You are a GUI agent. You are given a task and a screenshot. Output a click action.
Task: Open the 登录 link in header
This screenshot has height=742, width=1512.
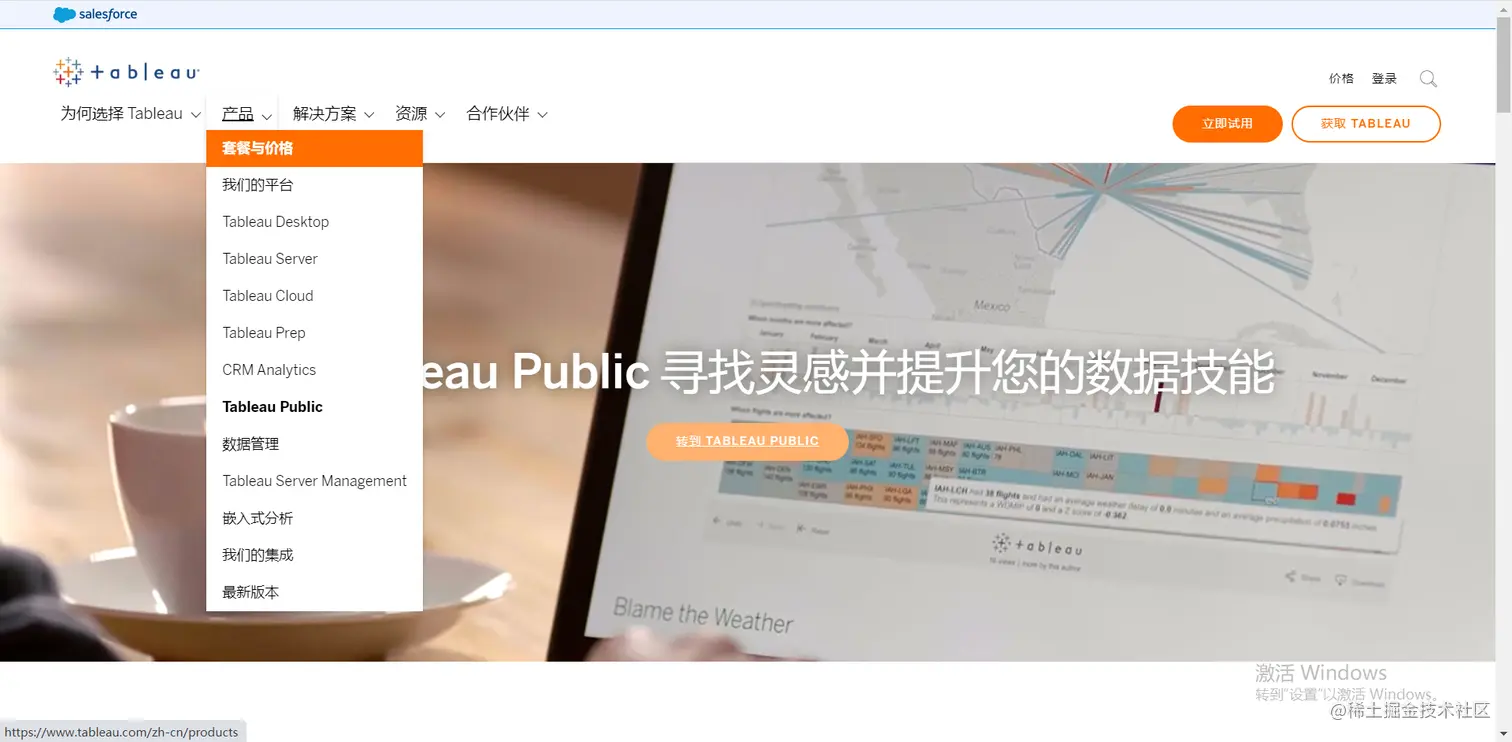1384,79
